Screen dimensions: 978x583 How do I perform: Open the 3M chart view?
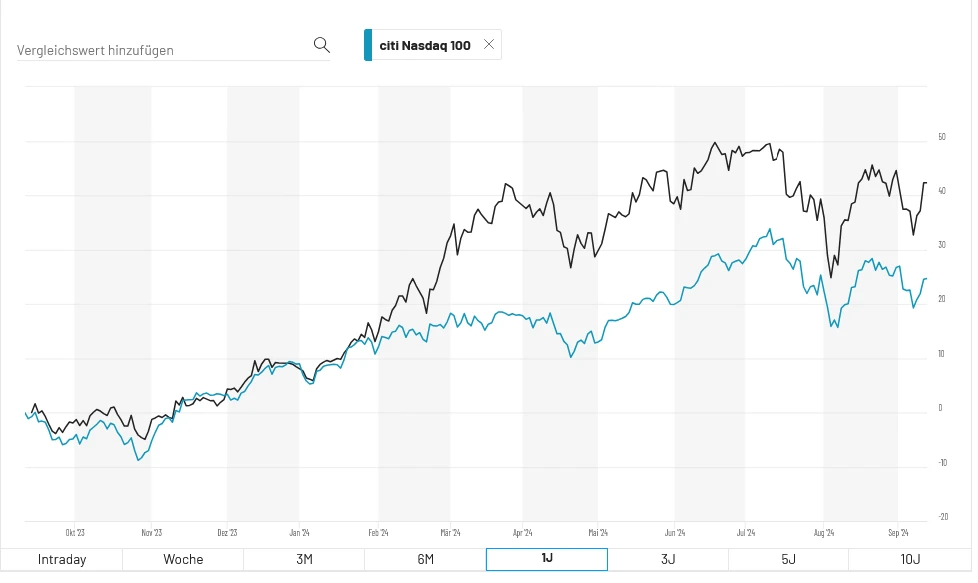tap(304, 559)
